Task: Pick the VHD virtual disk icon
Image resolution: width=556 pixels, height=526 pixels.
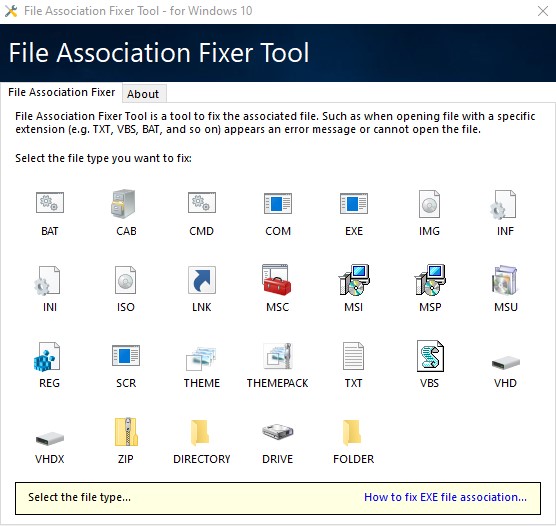Action: coord(506,362)
